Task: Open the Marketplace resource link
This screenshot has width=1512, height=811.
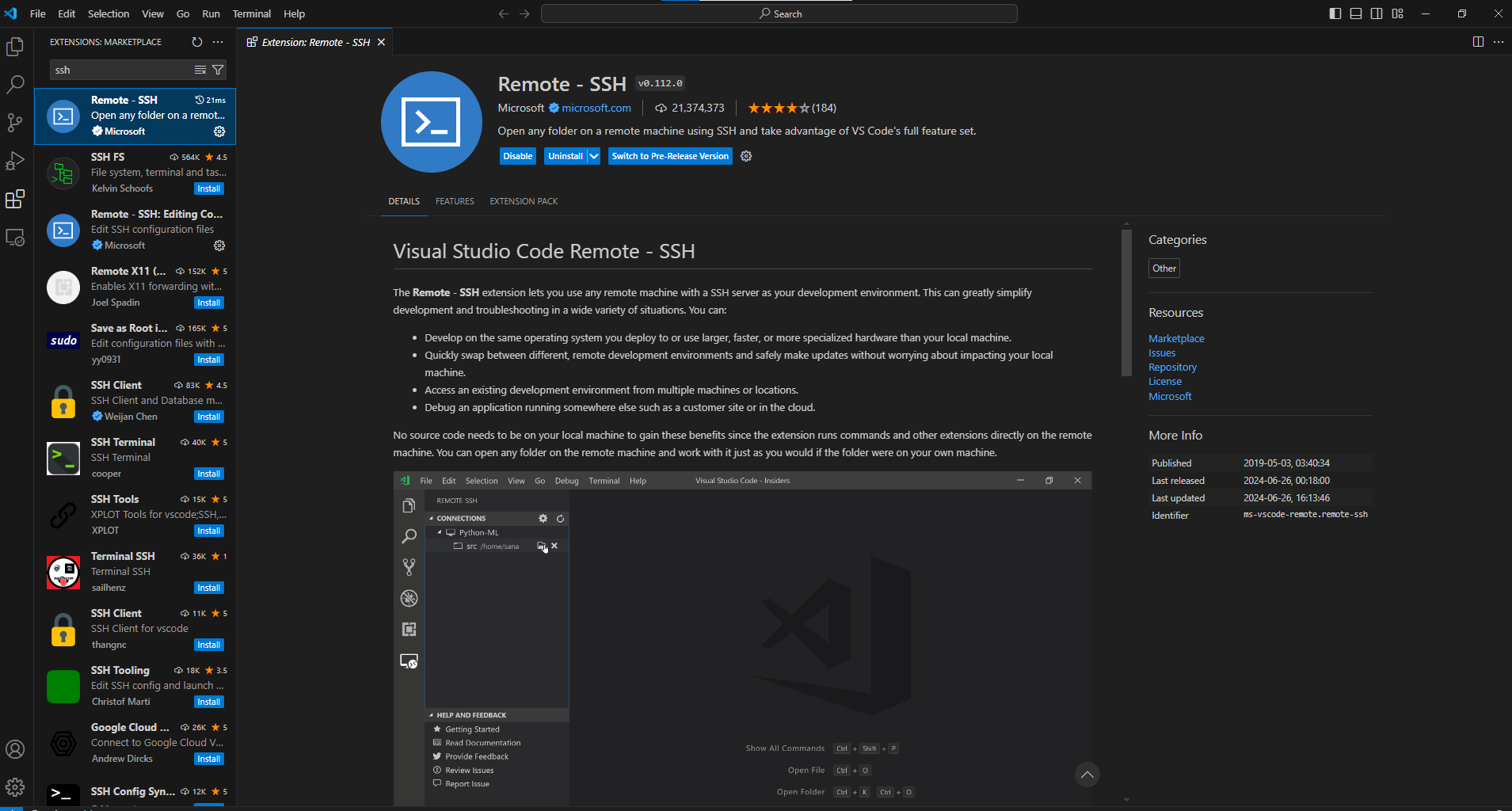Action: pyautogui.click(x=1176, y=338)
